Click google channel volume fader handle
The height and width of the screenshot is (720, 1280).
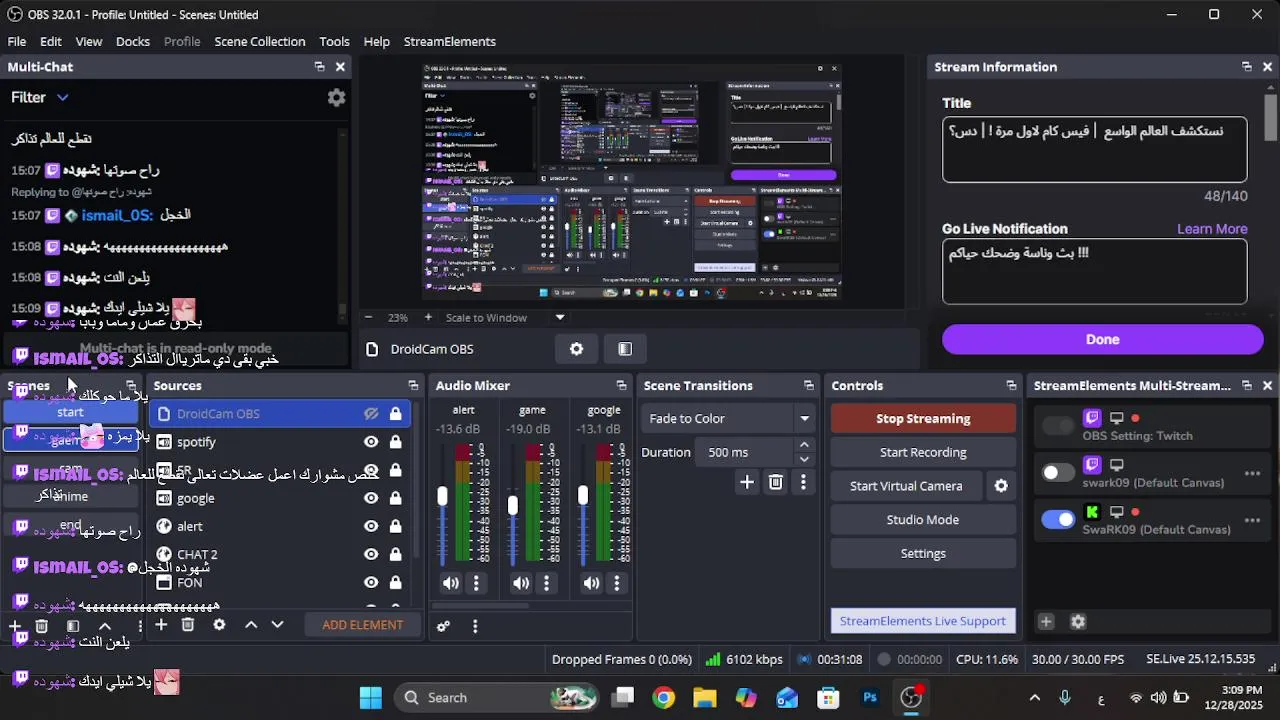(583, 496)
